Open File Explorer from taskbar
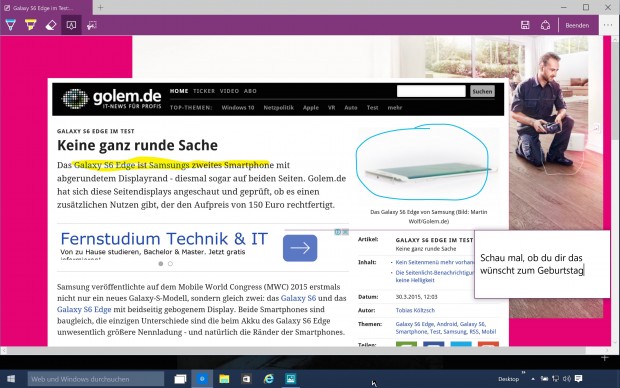Viewport: 620px width, 388px height. [x=224, y=379]
